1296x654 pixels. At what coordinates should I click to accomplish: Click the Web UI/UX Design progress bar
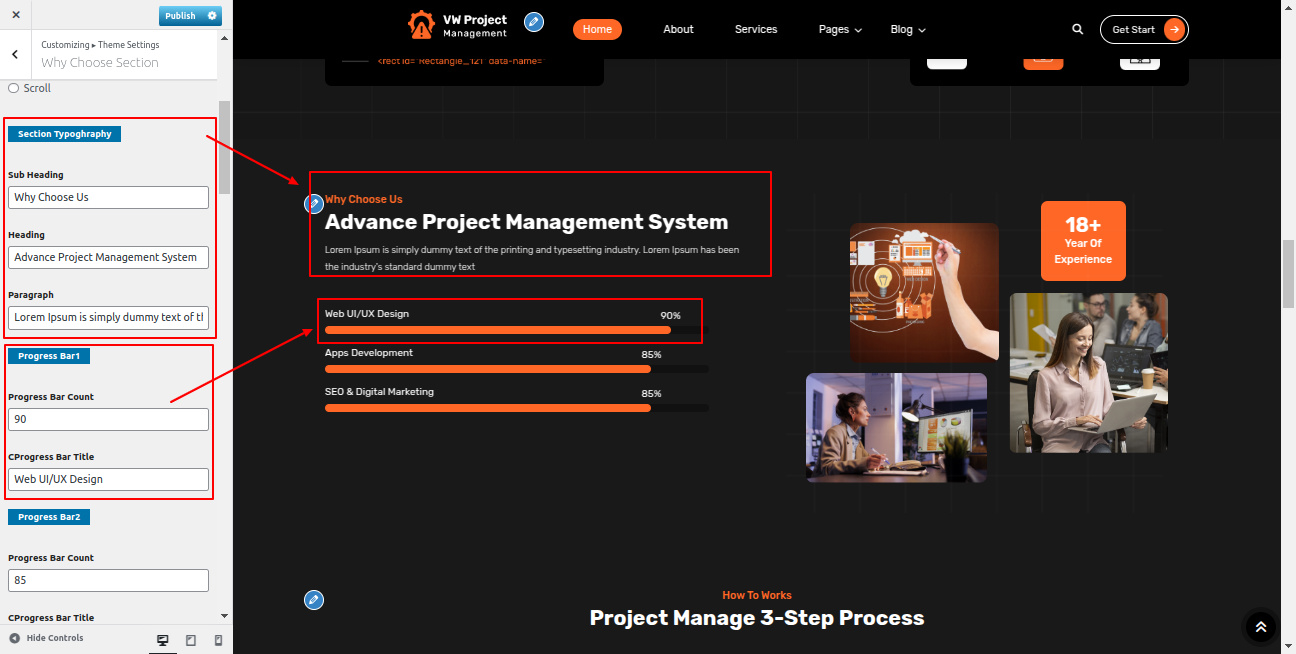click(x=498, y=330)
